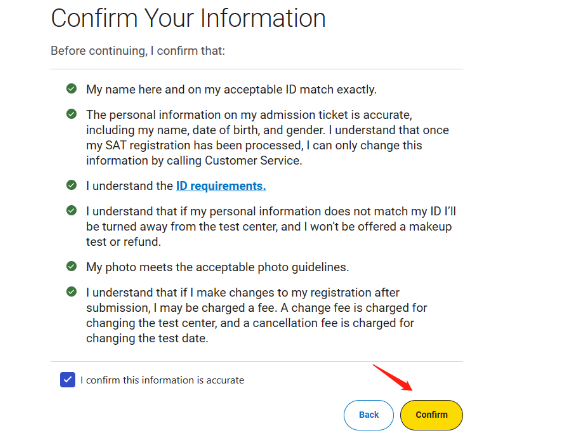
Task: Click green check icon beside 'My name here' statement
Action: 71,88
